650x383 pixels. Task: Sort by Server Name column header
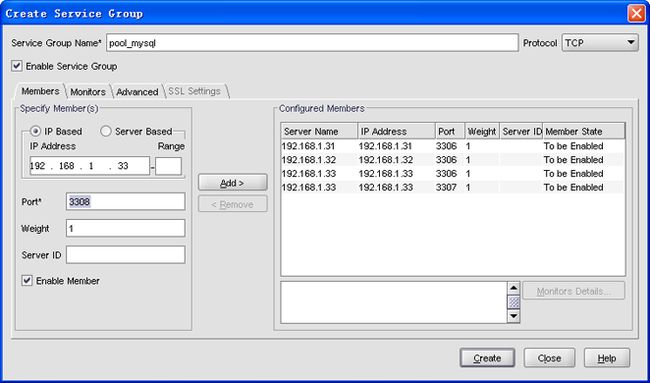[319, 131]
